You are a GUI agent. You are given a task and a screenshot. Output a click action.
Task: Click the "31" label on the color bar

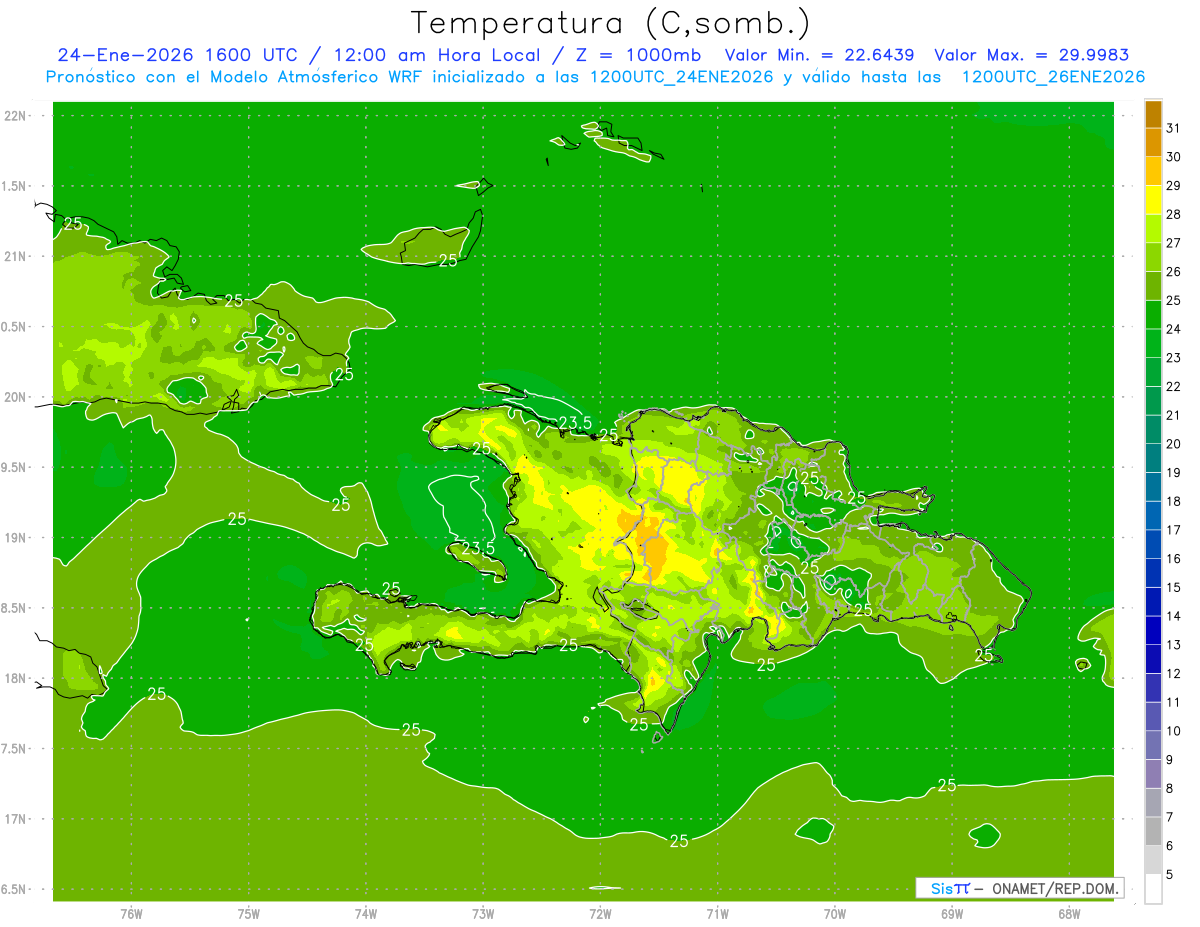[1174, 128]
